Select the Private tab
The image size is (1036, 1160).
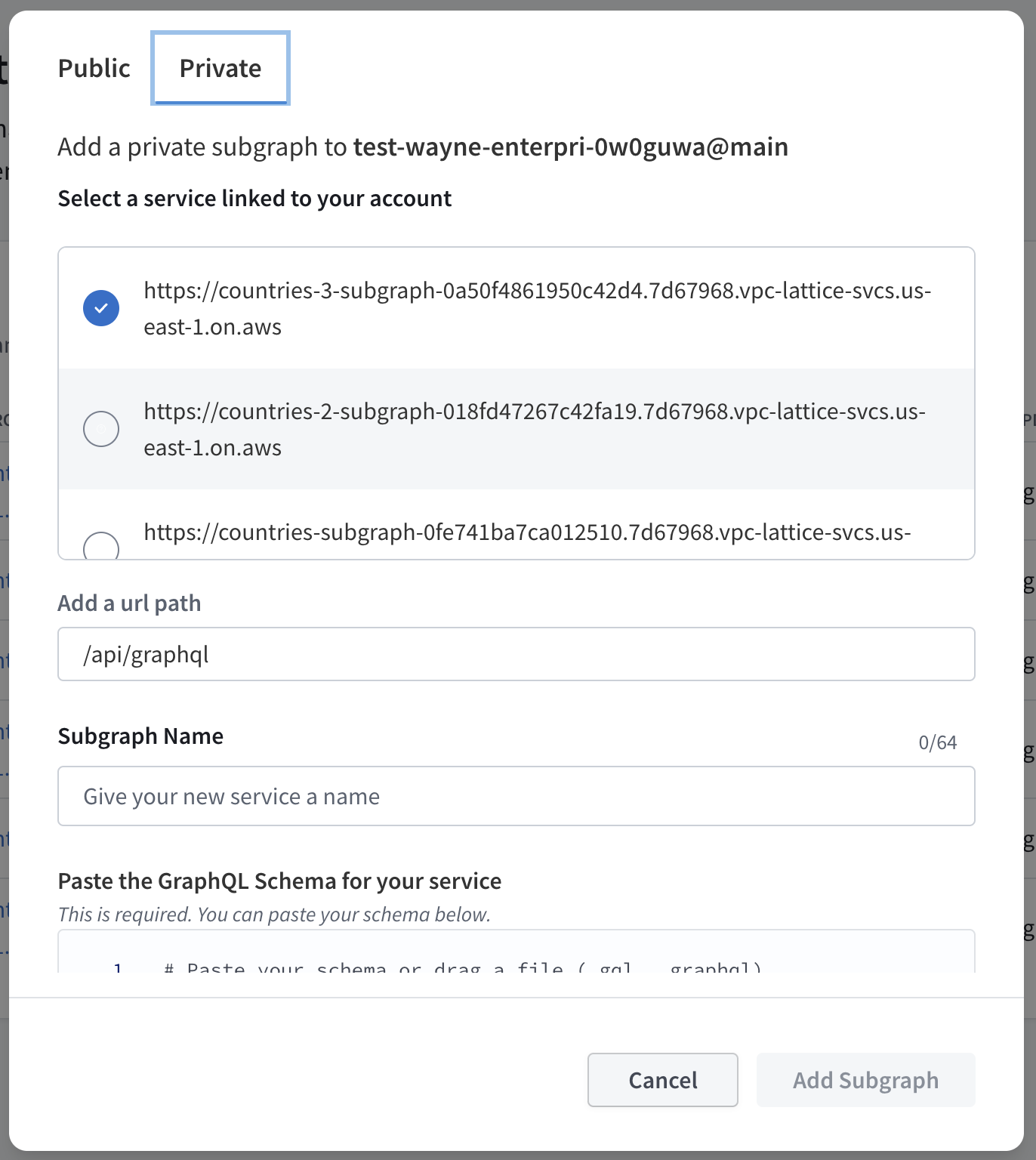(x=220, y=69)
